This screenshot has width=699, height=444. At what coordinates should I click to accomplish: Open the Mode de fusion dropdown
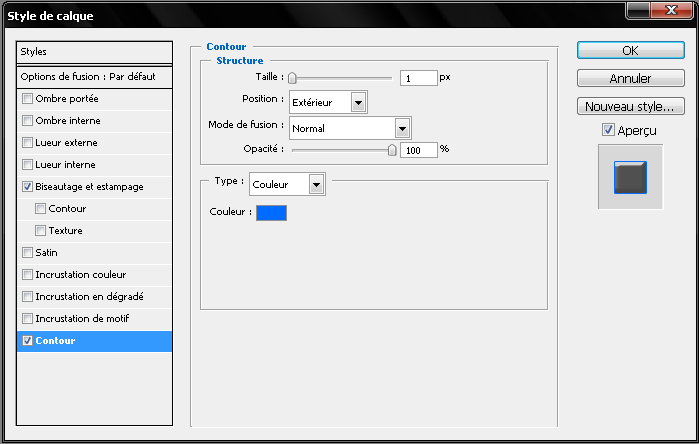tap(350, 128)
